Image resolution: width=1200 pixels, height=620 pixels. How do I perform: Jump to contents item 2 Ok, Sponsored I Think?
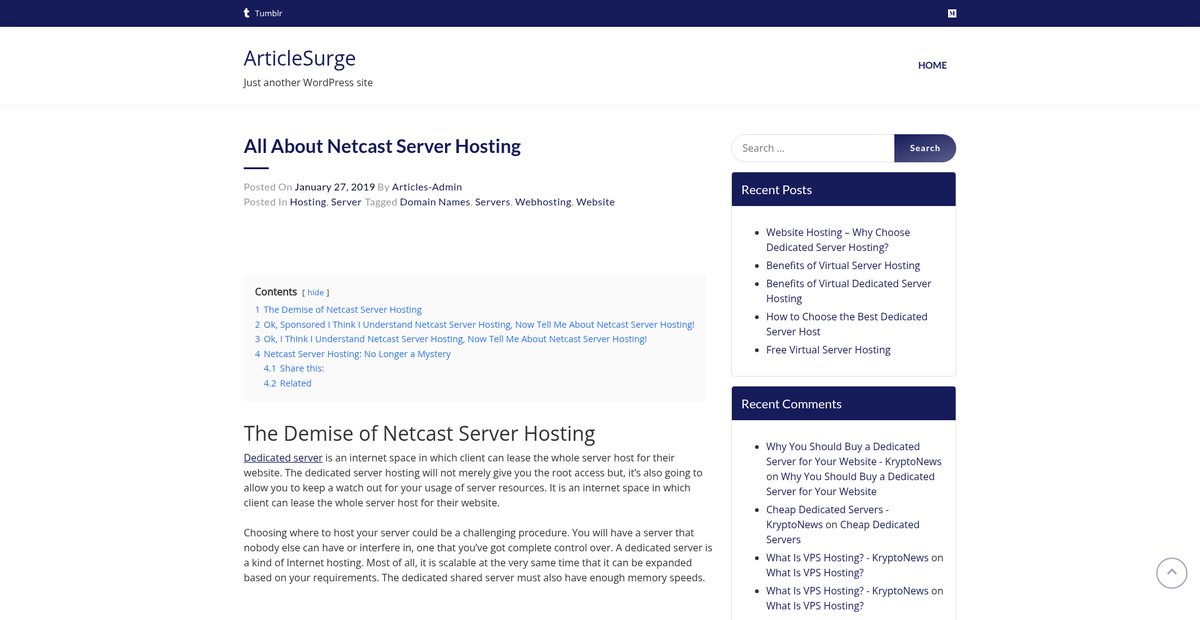pos(474,325)
